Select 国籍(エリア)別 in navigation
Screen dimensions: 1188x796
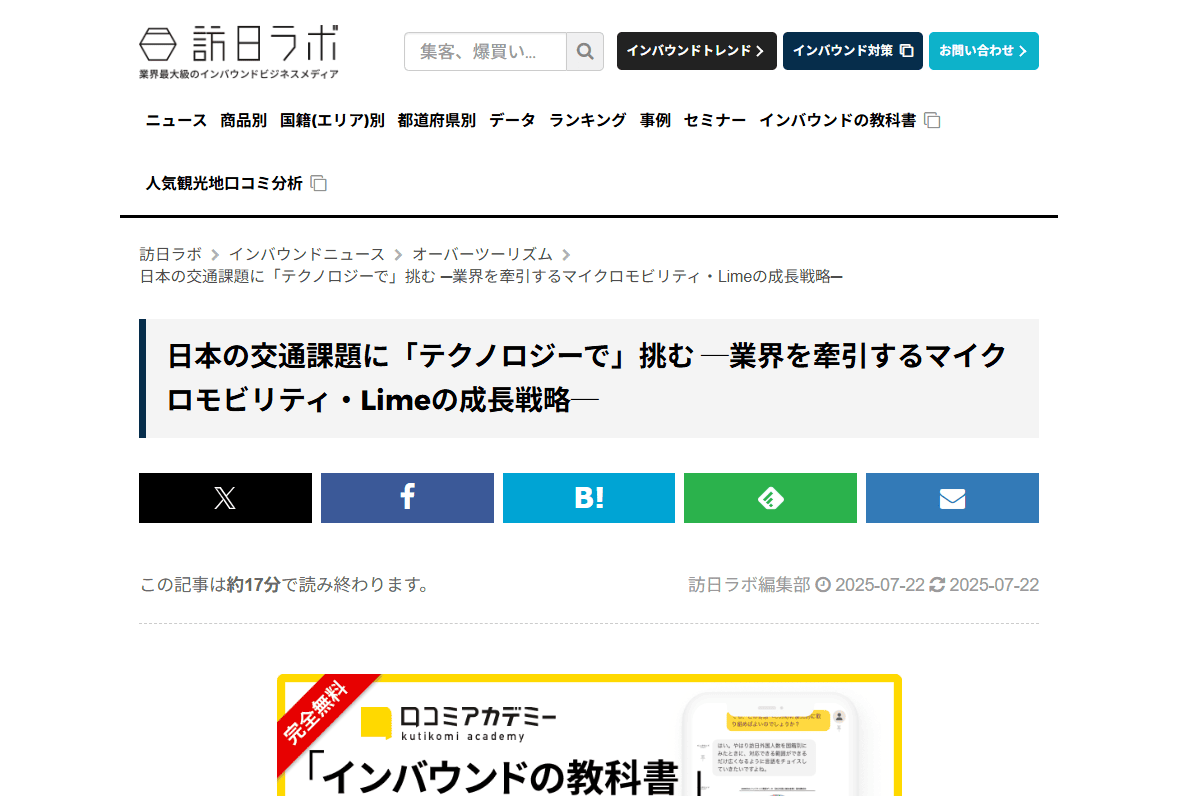332,120
